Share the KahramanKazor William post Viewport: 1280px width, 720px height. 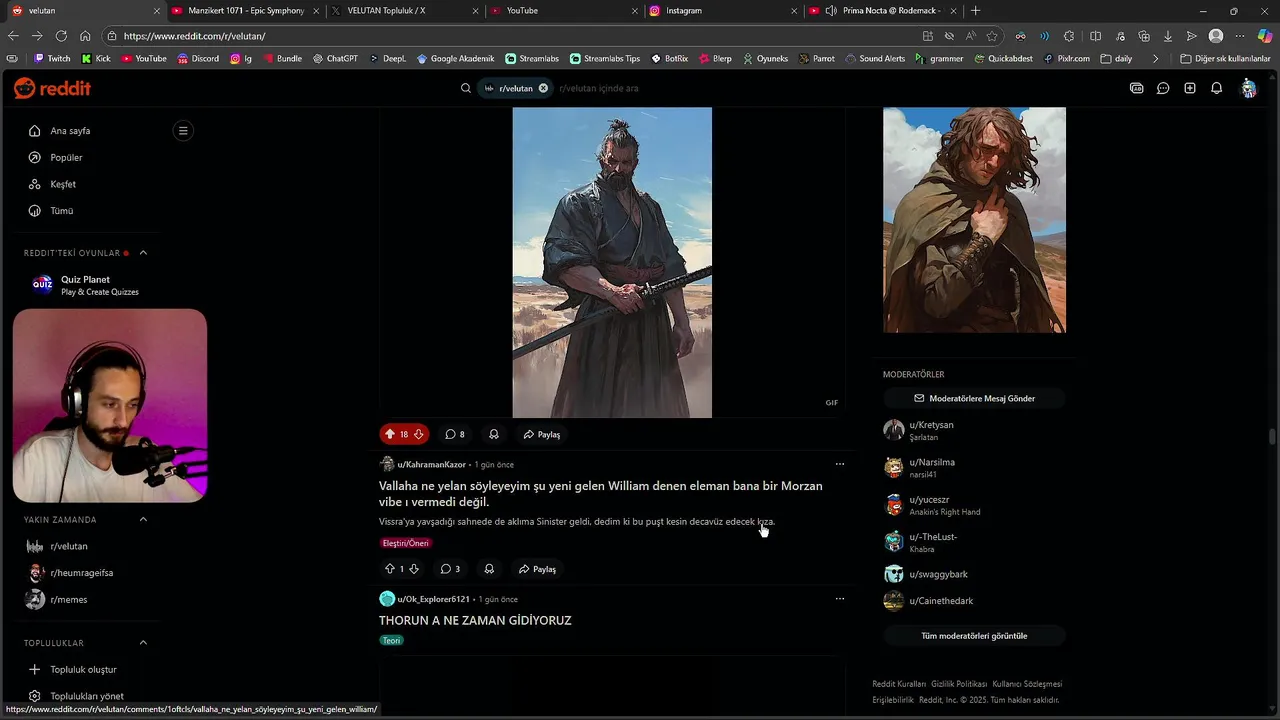(x=537, y=569)
